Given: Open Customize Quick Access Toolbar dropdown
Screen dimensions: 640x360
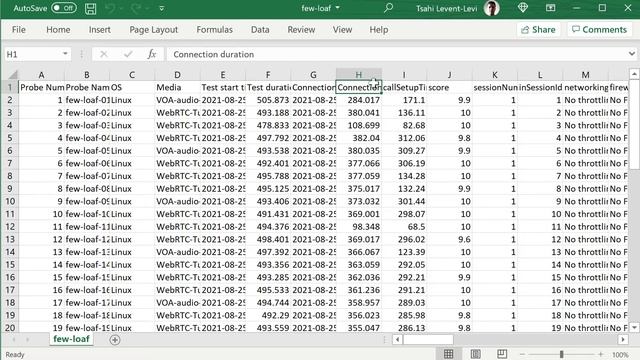Looking at the screenshot, I should (162, 8).
